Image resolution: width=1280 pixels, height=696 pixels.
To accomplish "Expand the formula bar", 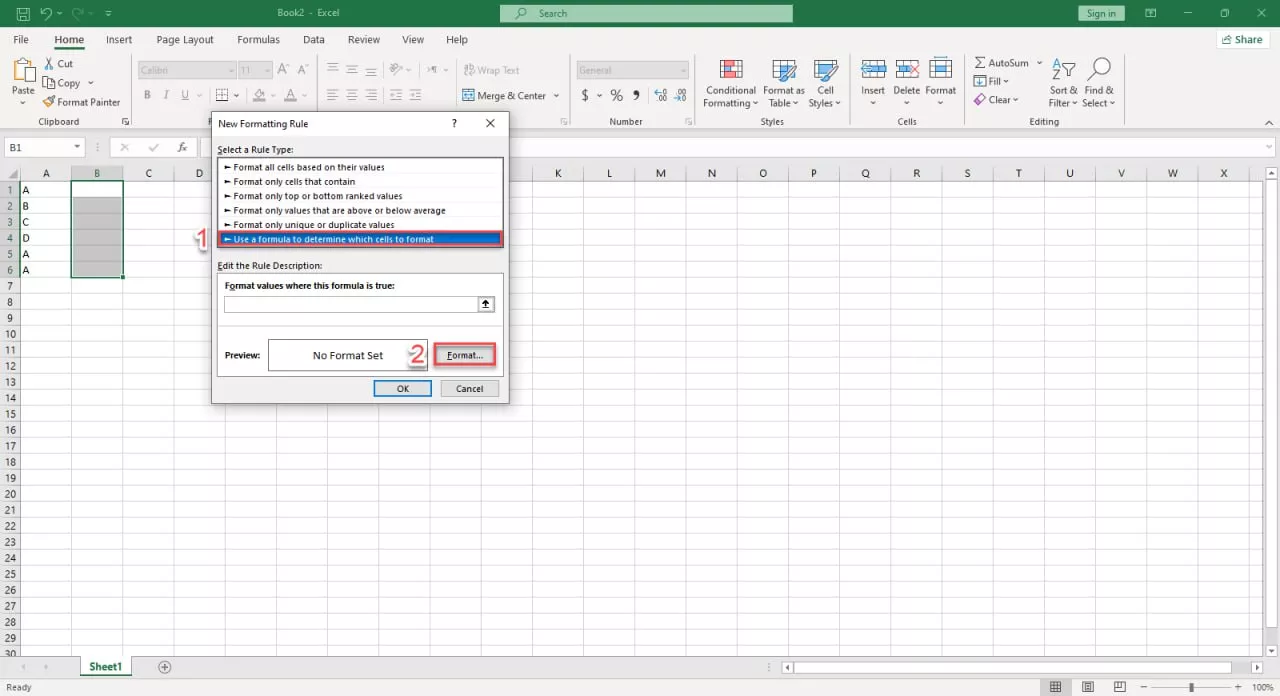I will [1267, 147].
